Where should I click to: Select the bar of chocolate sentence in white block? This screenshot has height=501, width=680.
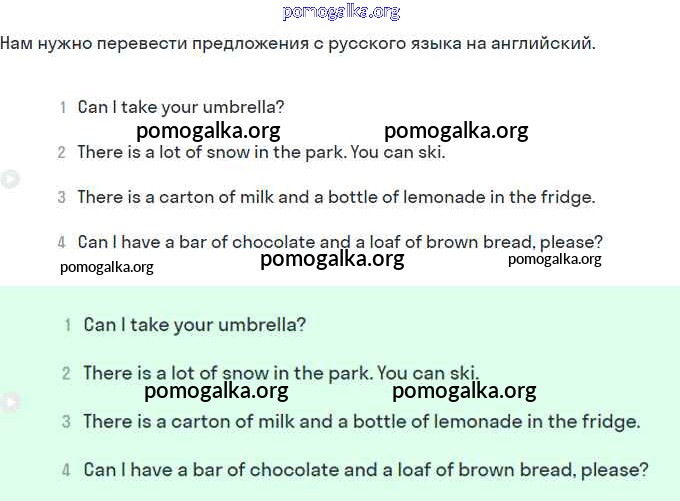(340, 242)
